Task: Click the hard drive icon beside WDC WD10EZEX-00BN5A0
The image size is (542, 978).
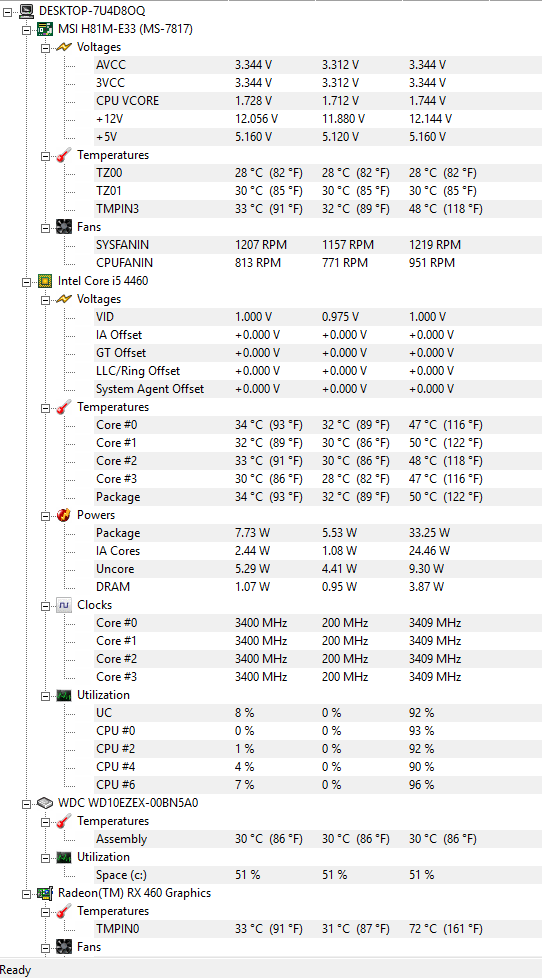Action: pos(46,803)
